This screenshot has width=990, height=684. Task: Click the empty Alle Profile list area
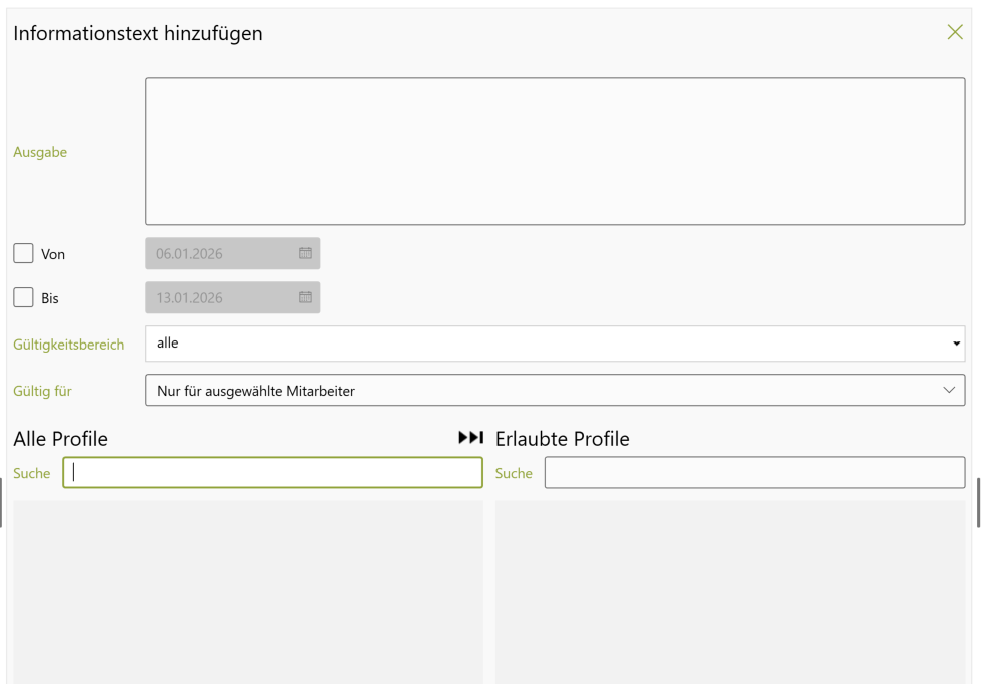[247, 590]
